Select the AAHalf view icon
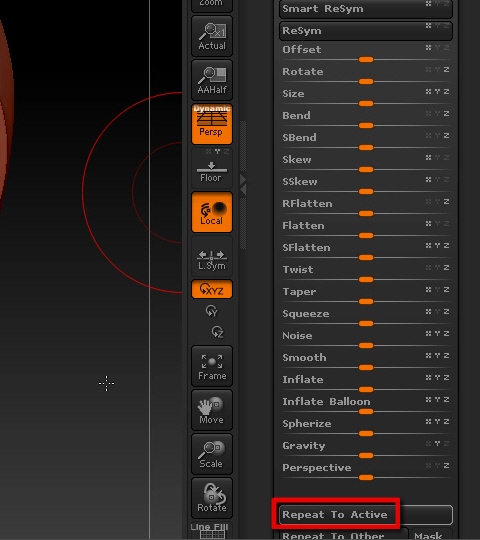This screenshot has width=480, height=540. pyautogui.click(x=212, y=80)
